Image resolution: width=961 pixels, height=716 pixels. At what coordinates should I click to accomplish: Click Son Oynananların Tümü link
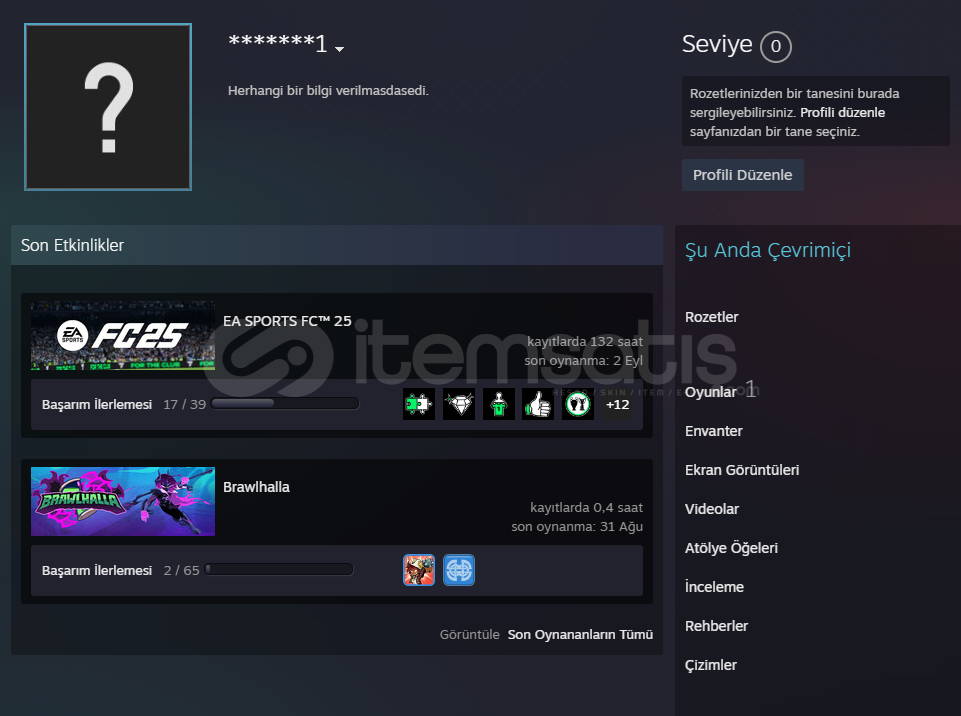(580, 634)
